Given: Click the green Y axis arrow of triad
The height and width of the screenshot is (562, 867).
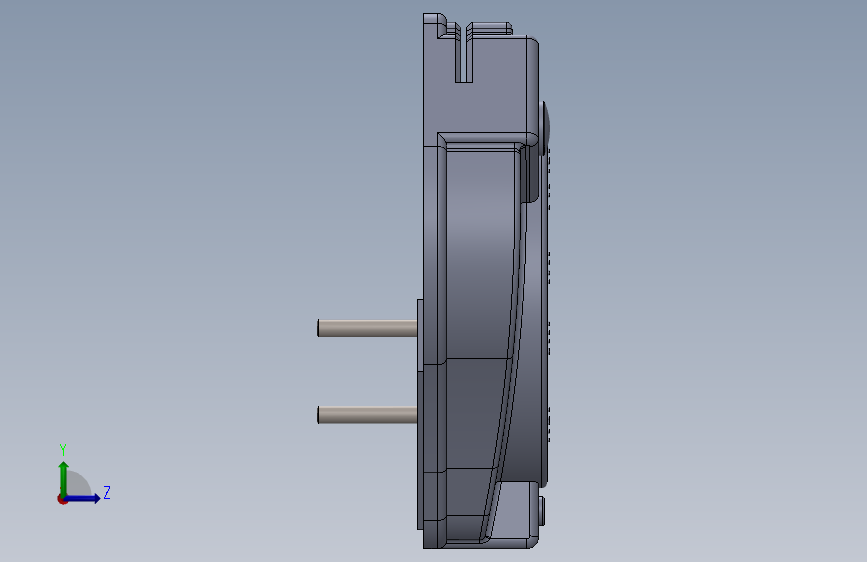Looking at the screenshot, I should click(64, 478).
